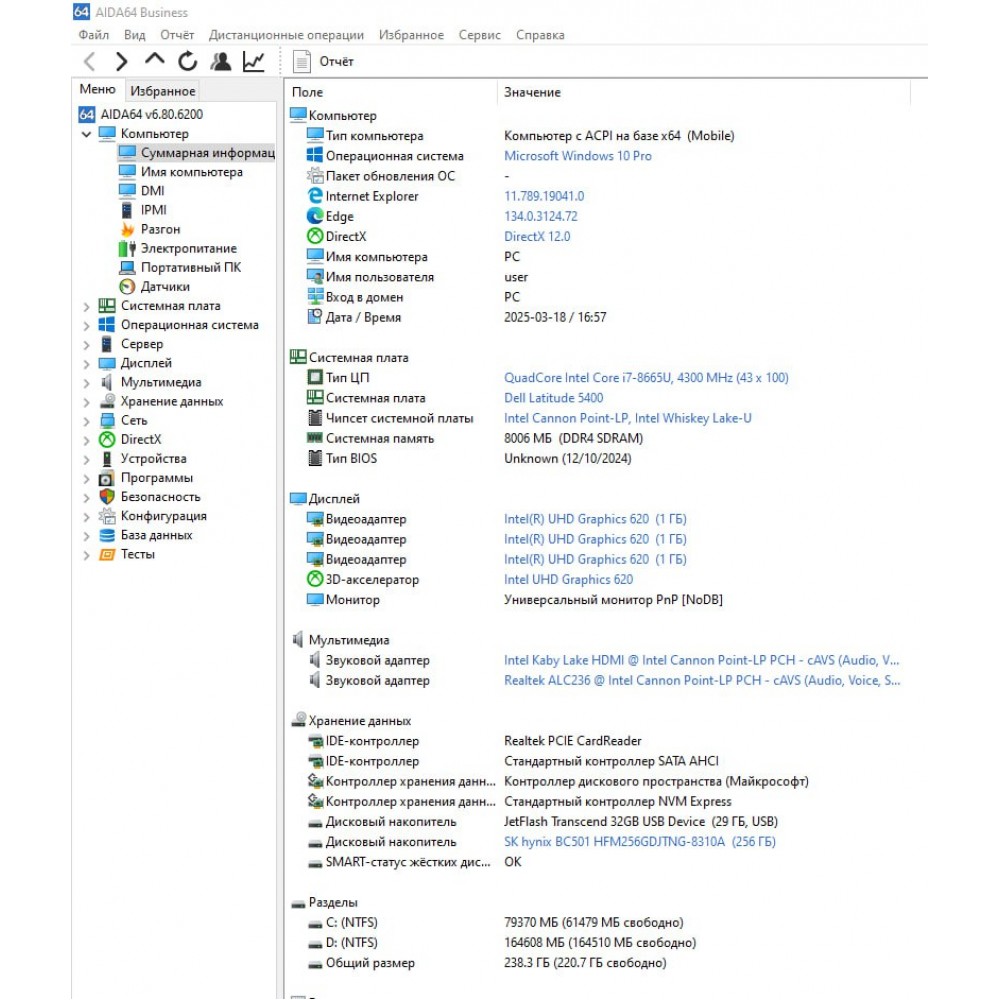The image size is (1000, 1000).
Task: Click the Windows logo beside Операционная система row
Action: (315, 155)
